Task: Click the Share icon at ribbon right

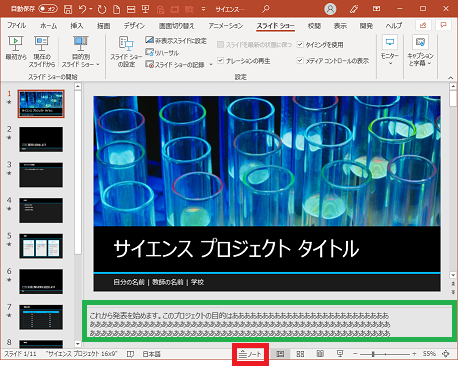Action: coord(423,25)
